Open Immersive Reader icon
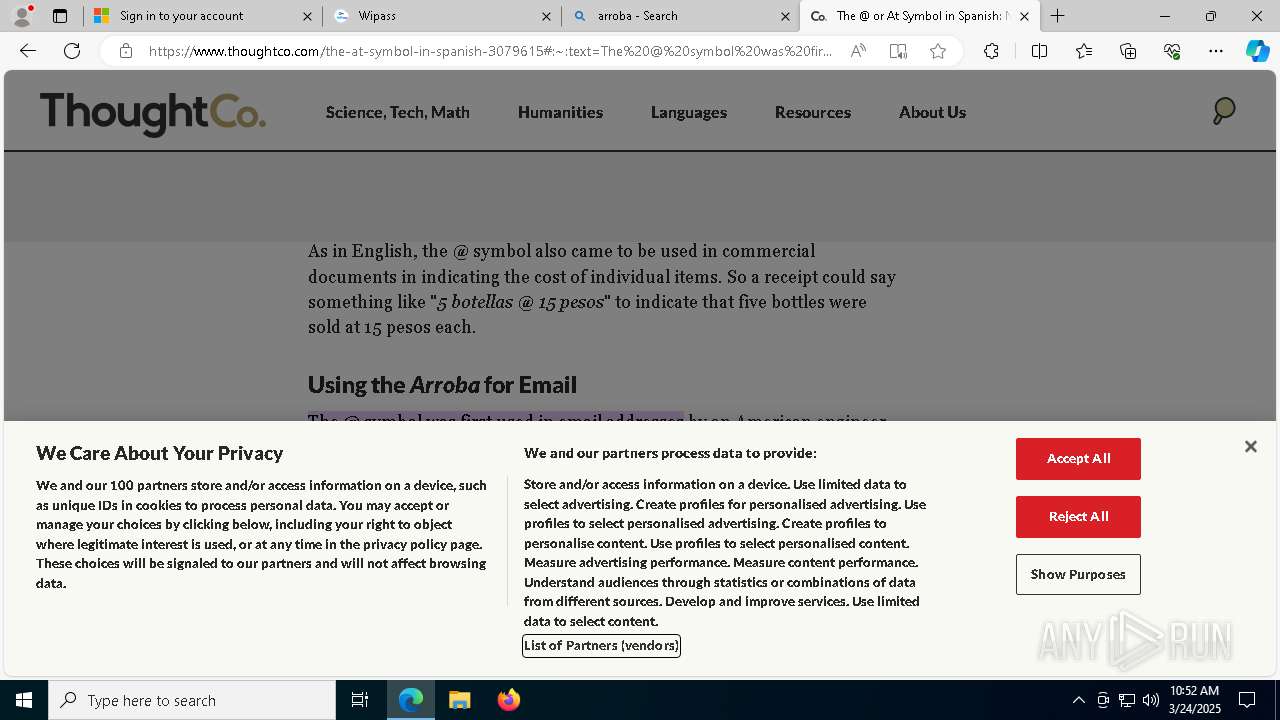Screen dimensions: 1280x720 (898, 51)
